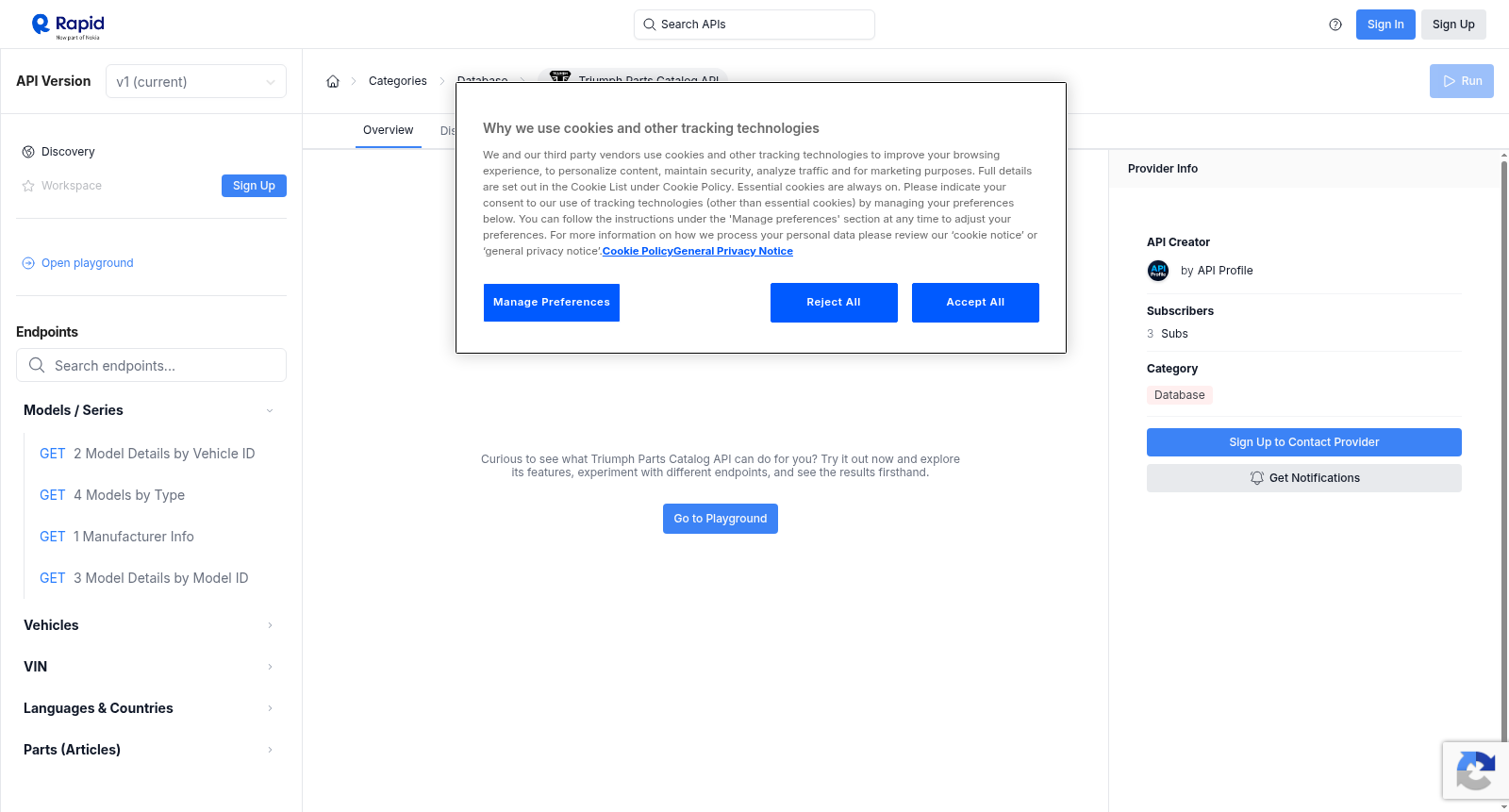1509x812 pixels.
Task: Open Manage Preferences for cookies
Action: click(552, 303)
